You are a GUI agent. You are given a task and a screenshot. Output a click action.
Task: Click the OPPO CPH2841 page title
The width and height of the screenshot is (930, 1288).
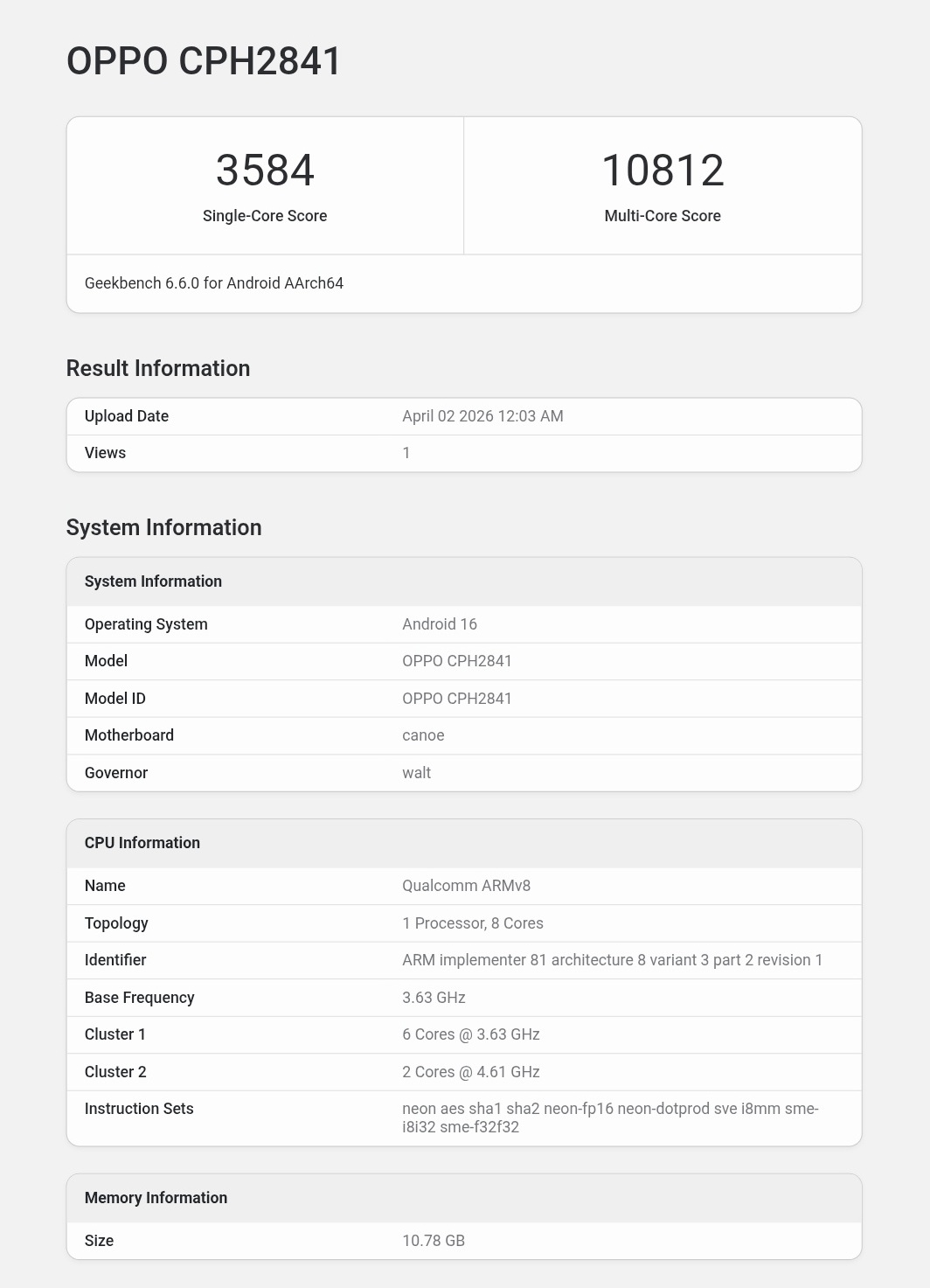tap(201, 61)
